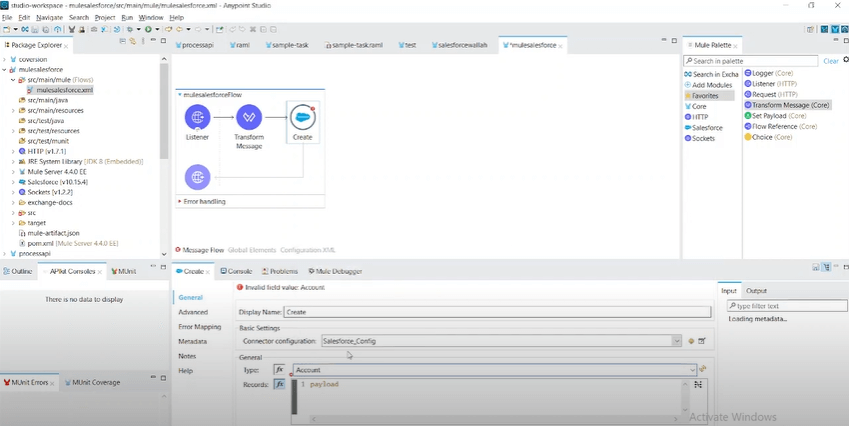
Task: Switch to the Mule Debugger tab
Action: click(335, 271)
